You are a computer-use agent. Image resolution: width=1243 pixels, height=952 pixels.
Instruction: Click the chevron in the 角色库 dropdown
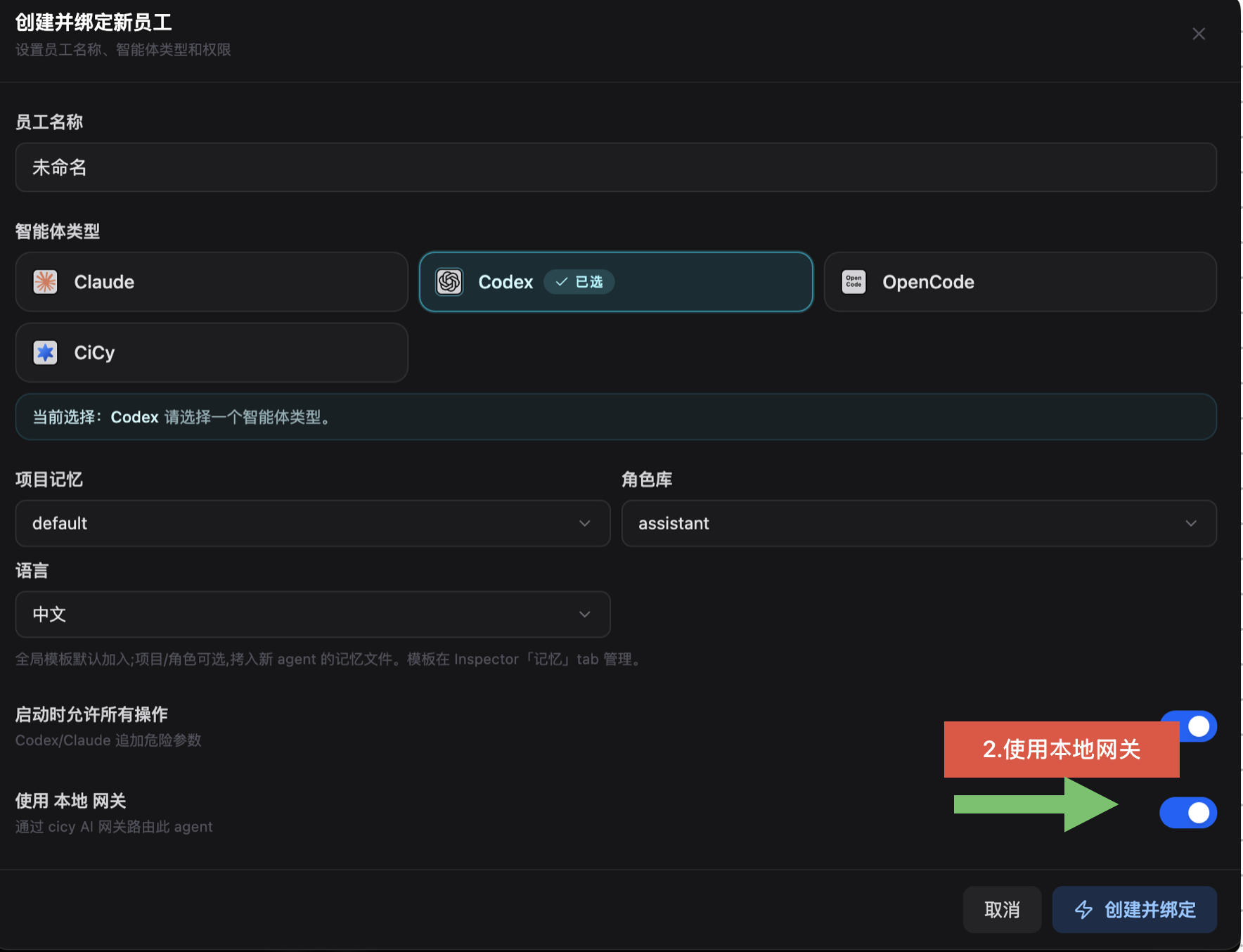coord(1191,523)
